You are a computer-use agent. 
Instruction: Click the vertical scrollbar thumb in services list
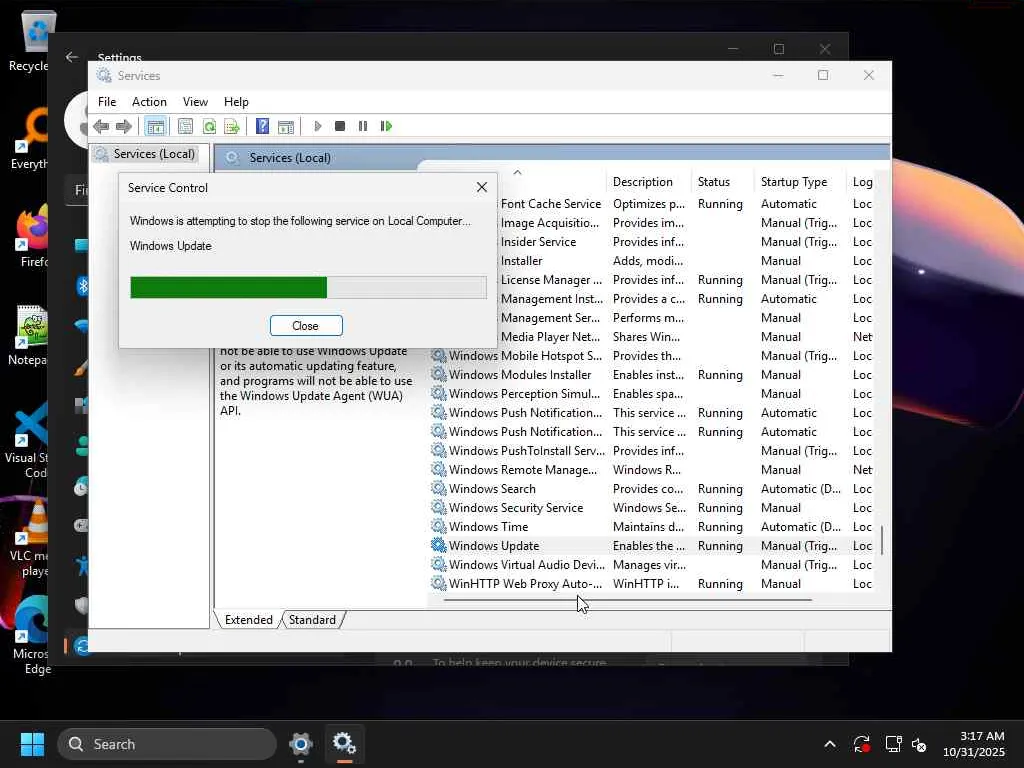[882, 541]
